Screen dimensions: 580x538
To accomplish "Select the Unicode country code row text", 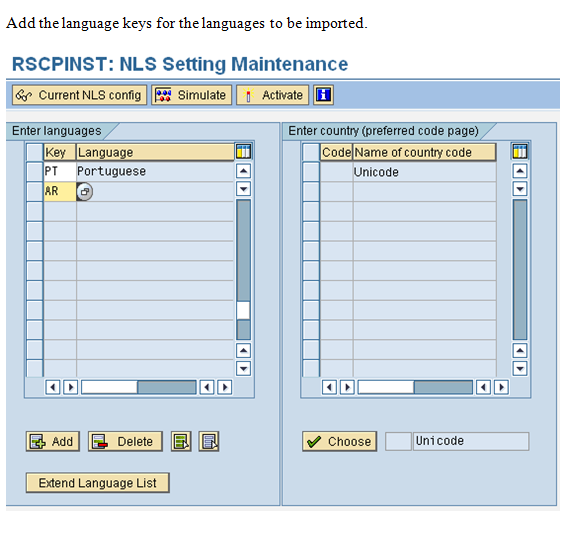I will [x=376, y=172].
